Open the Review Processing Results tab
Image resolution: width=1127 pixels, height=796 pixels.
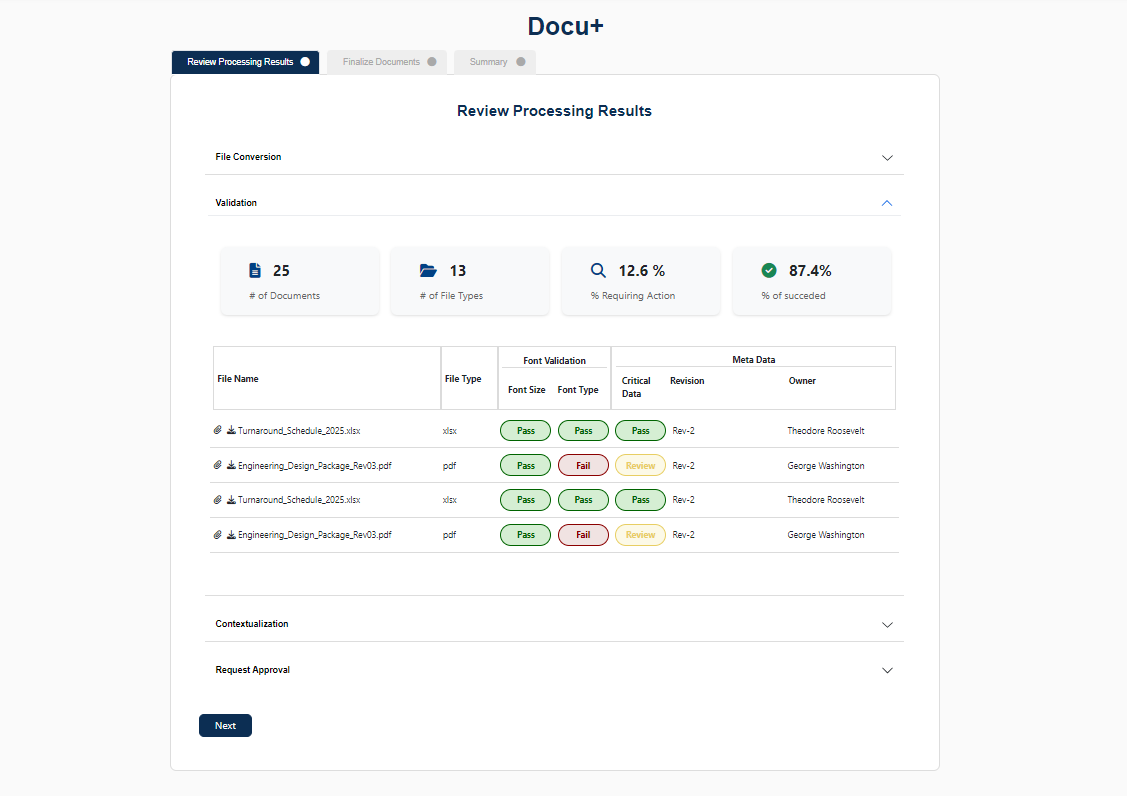click(x=245, y=62)
